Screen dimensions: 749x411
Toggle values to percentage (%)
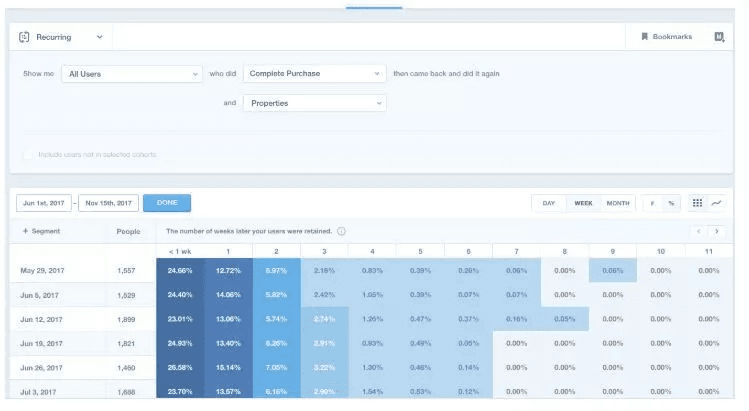pyautogui.click(x=670, y=203)
